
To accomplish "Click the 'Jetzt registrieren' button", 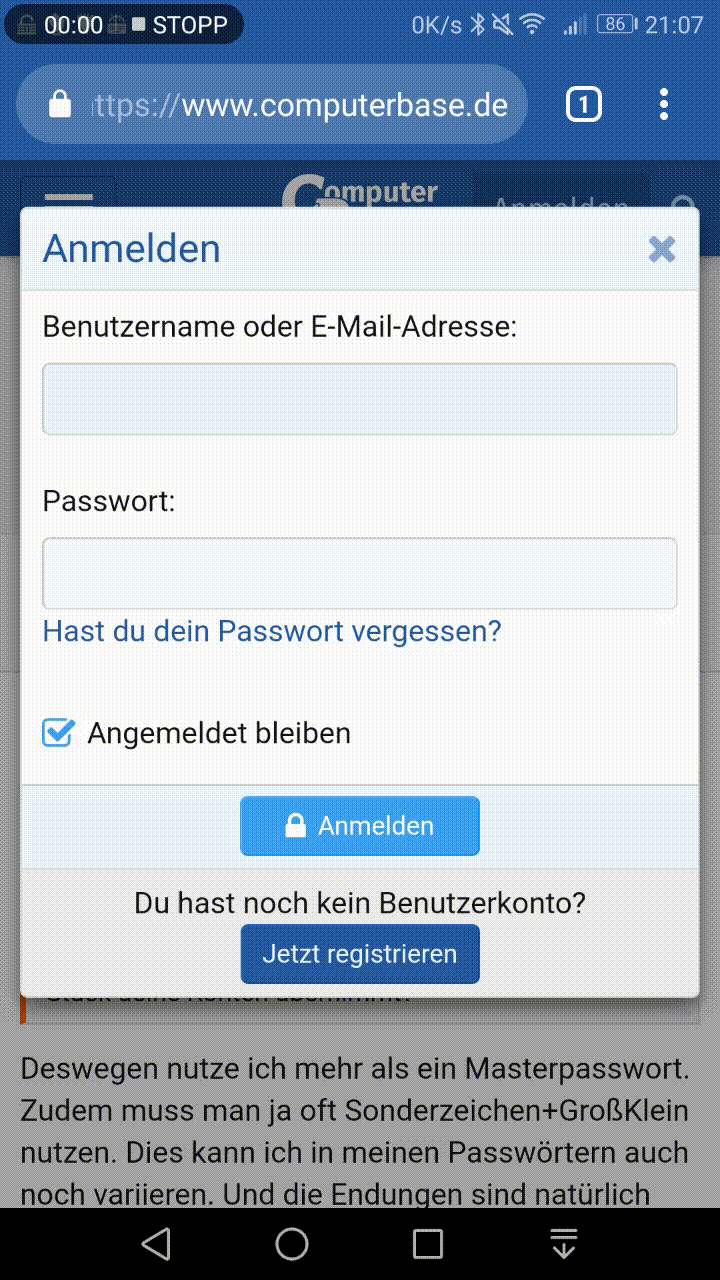I will coord(360,954).
